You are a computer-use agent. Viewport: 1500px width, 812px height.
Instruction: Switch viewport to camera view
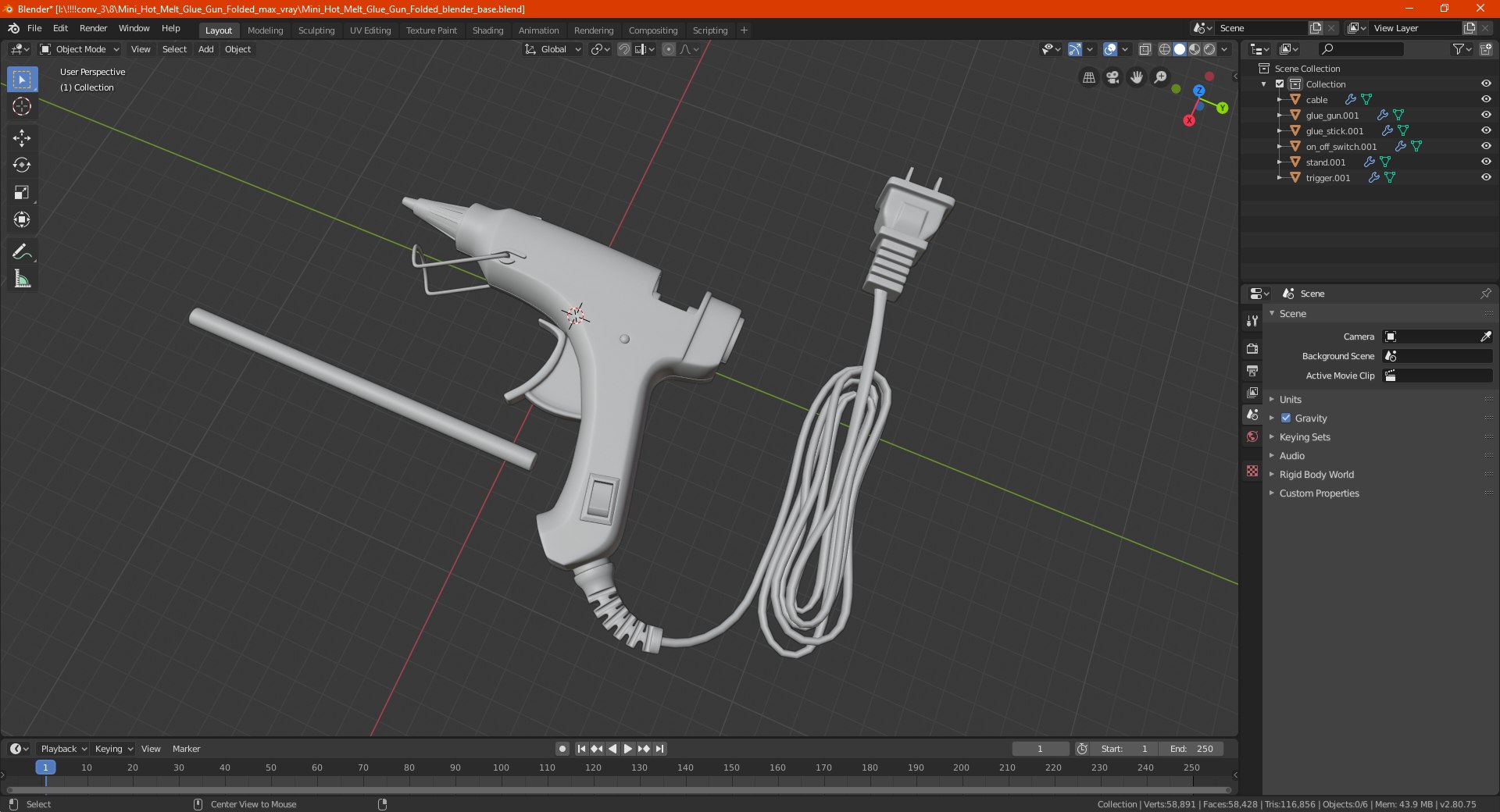1112,77
